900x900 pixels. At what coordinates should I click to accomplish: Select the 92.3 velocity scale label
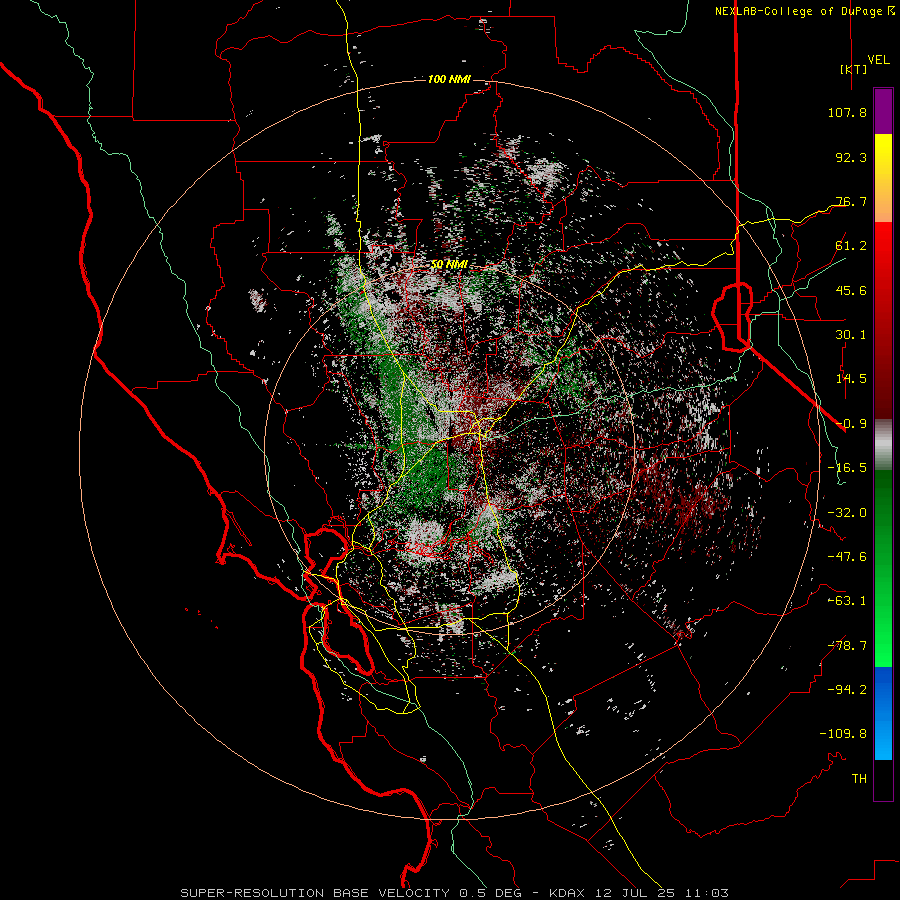click(x=851, y=157)
